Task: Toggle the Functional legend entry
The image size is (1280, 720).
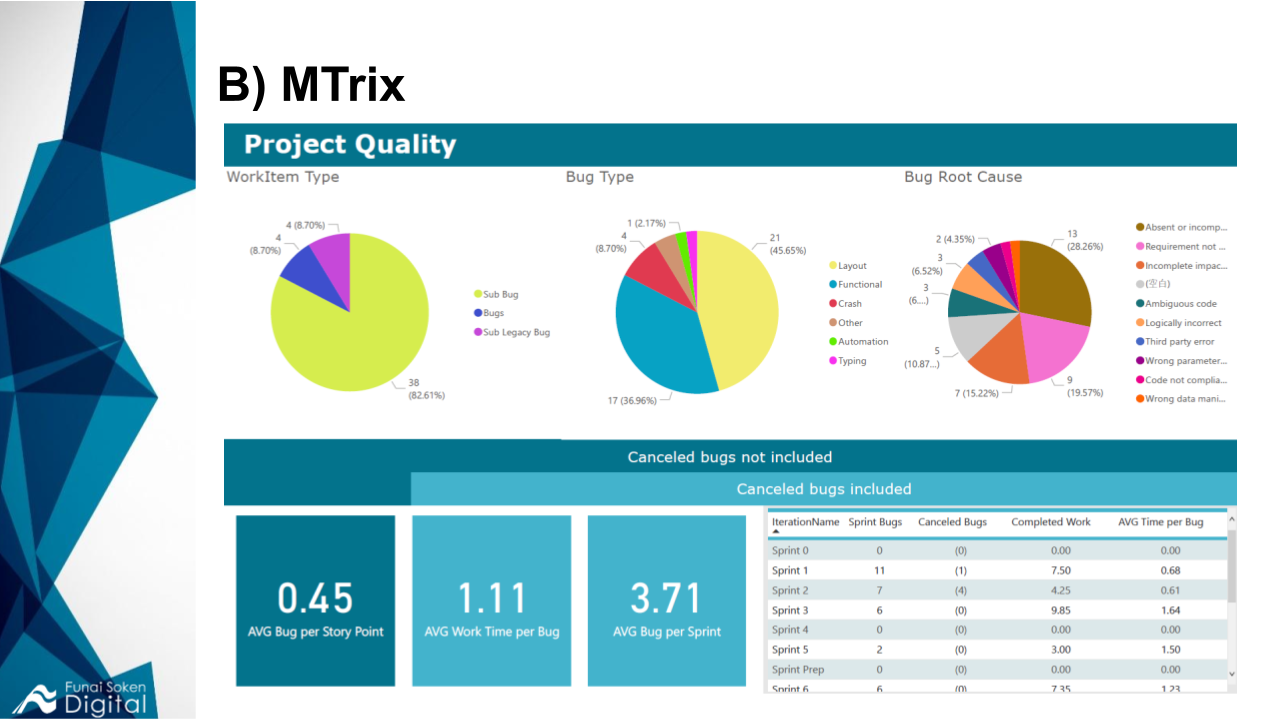Action: (x=859, y=285)
